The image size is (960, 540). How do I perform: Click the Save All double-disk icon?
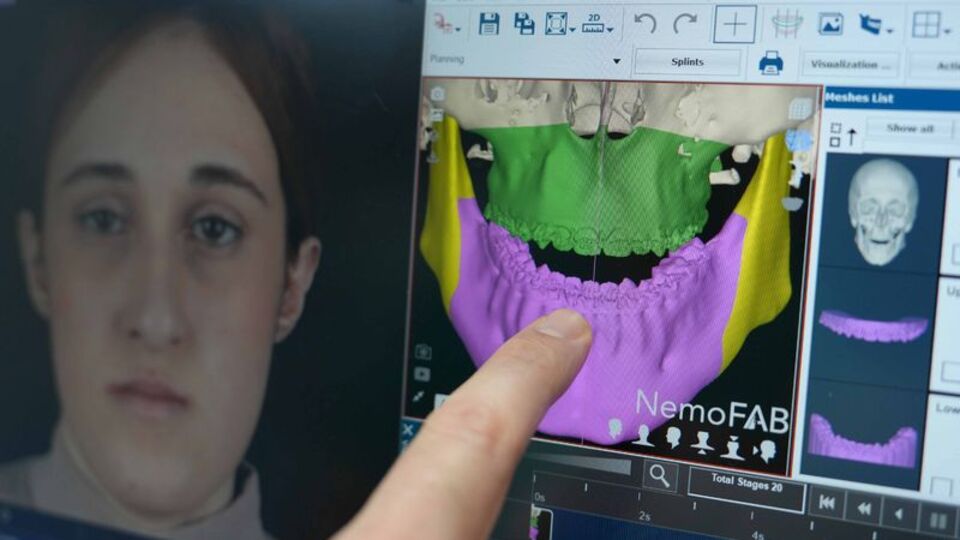523,24
